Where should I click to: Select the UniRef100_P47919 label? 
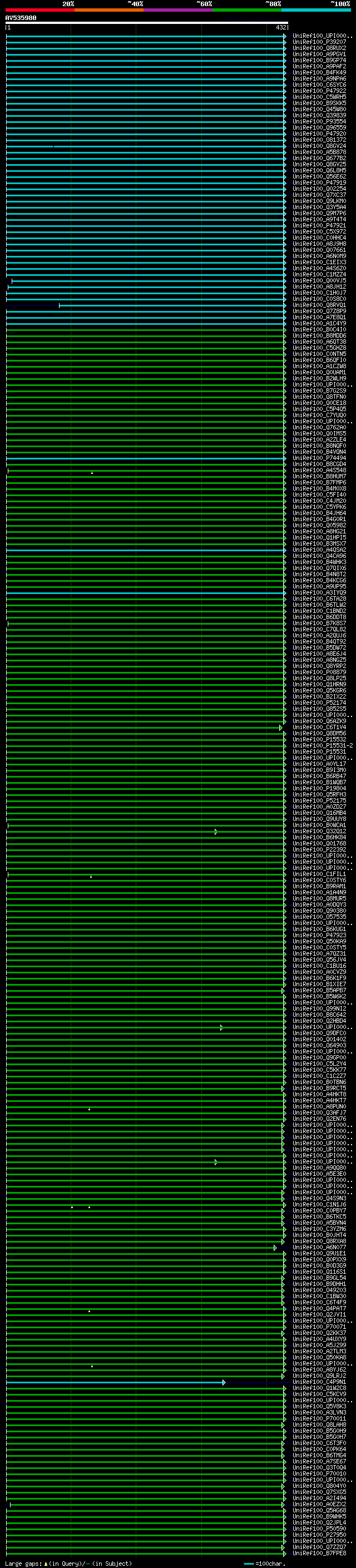pos(319,182)
